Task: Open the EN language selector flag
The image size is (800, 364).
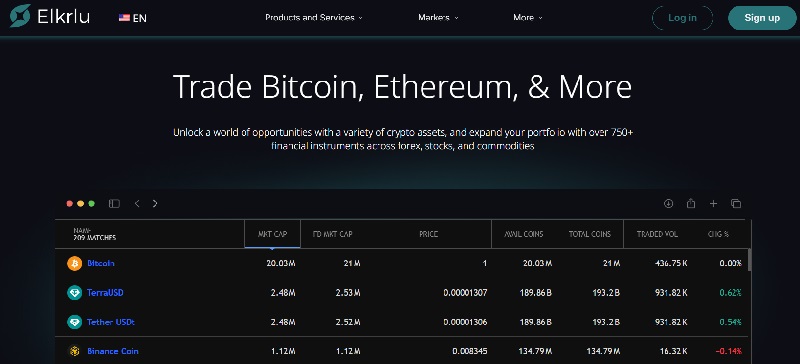Action: 124,18
